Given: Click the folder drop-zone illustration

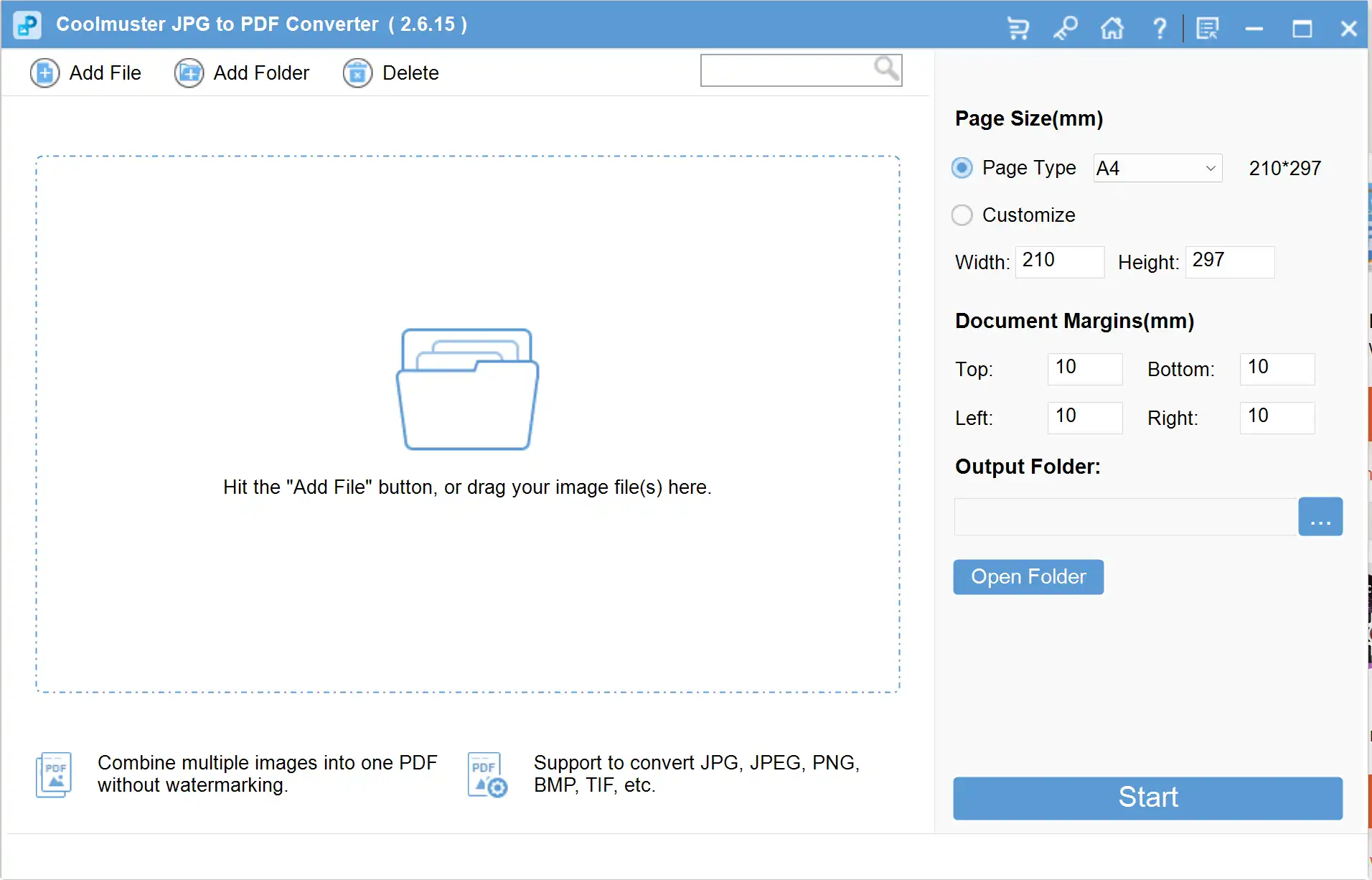Looking at the screenshot, I should click(467, 389).
